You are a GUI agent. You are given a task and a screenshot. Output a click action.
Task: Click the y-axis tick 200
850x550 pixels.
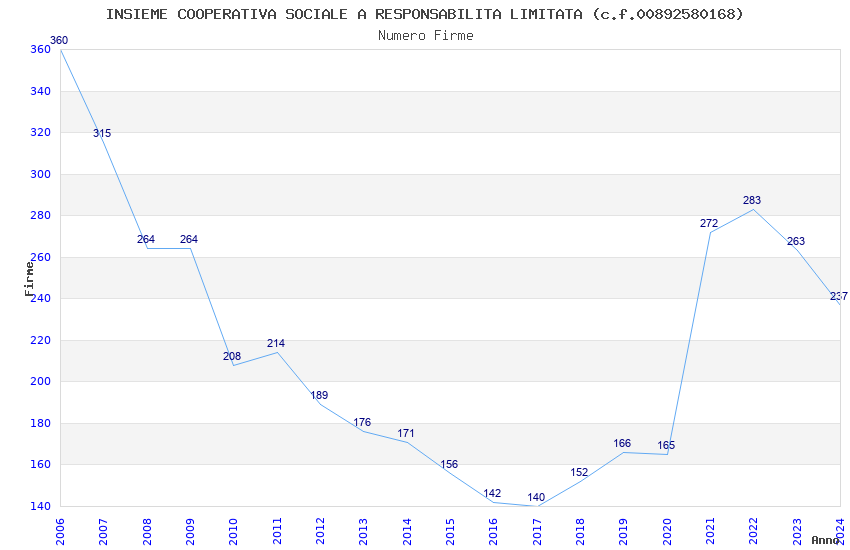click(x=41, y=381)
